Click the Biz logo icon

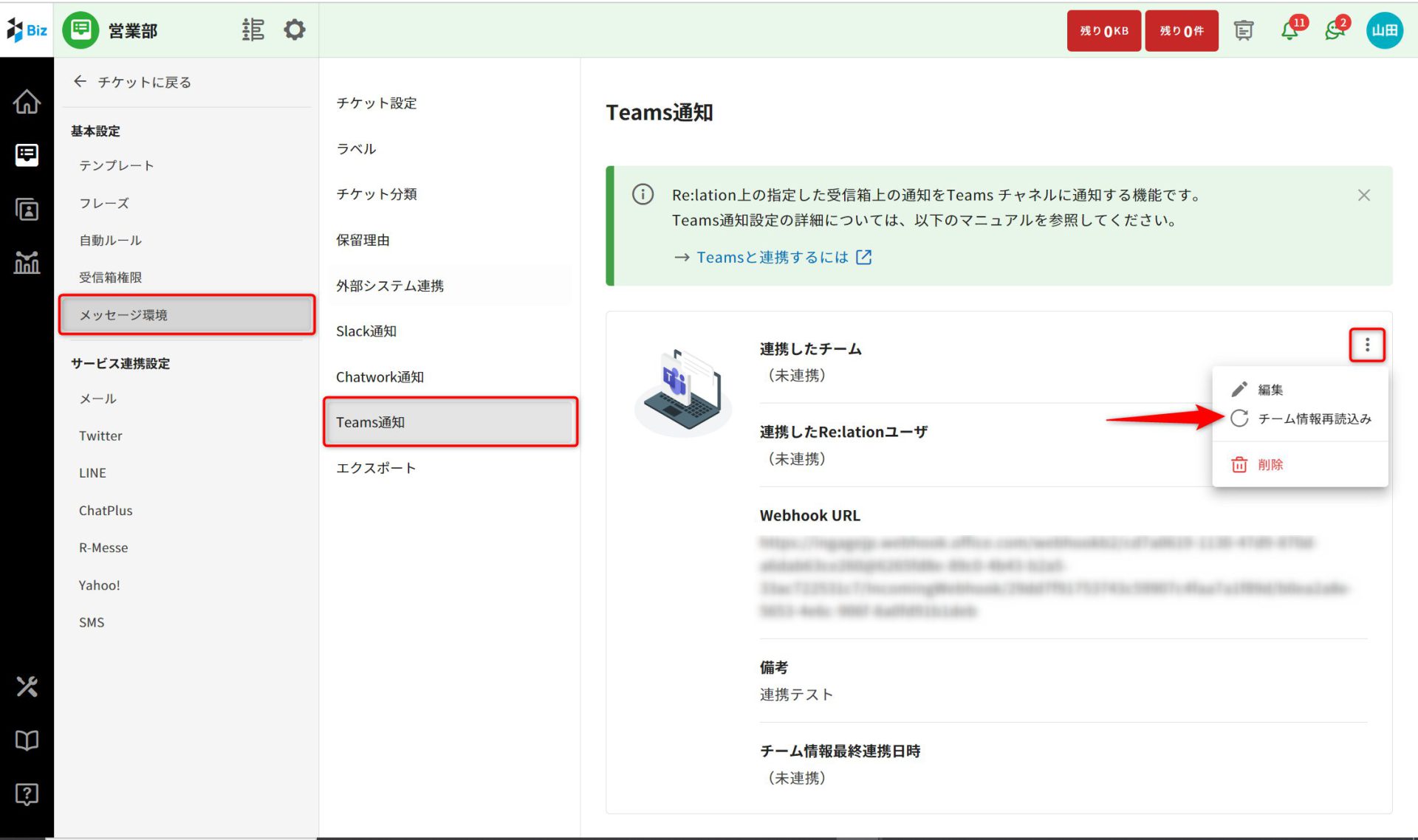coord(27,30)
